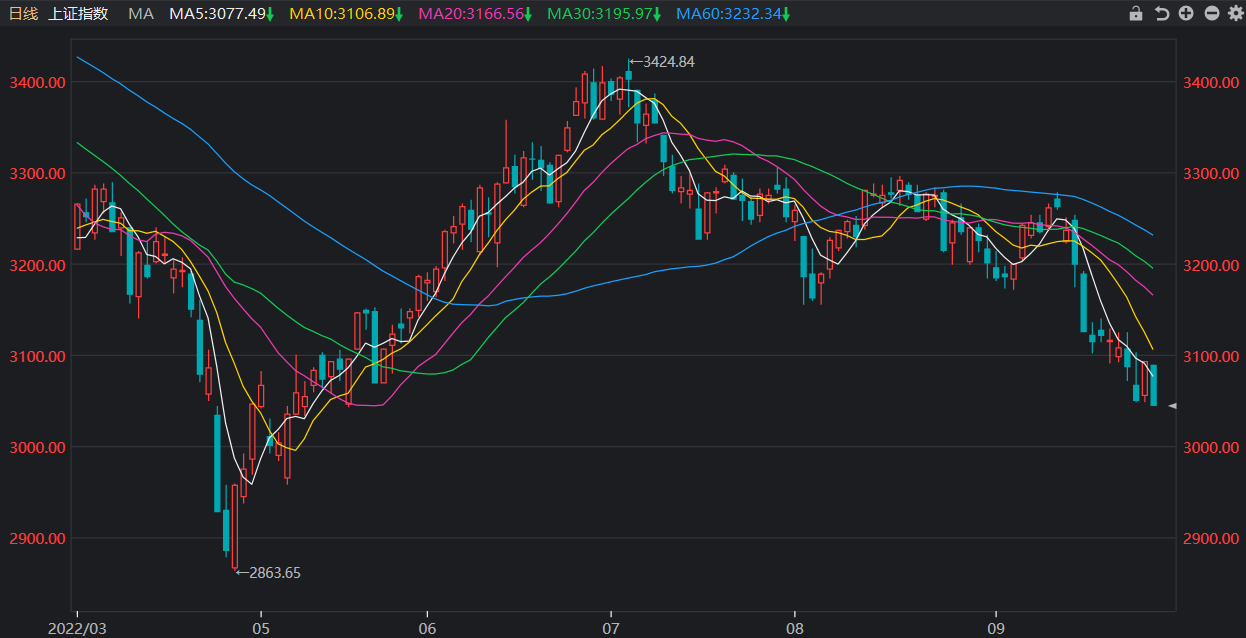Click the 日线 daily period label
Screen dimensions: 1246x638
pos(23,14)
